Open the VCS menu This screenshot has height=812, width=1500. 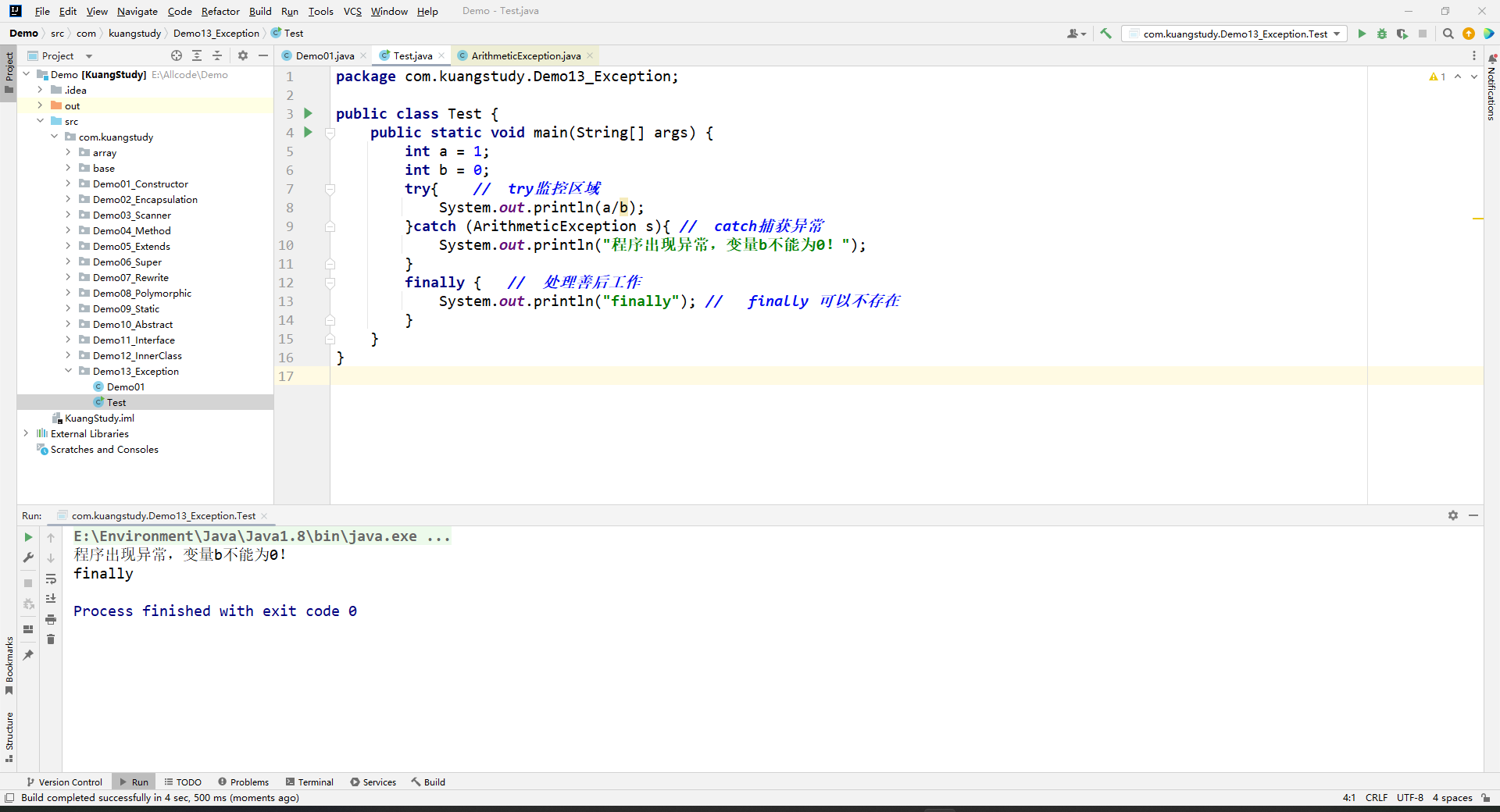pyautogui.click(x=352, y=11)
